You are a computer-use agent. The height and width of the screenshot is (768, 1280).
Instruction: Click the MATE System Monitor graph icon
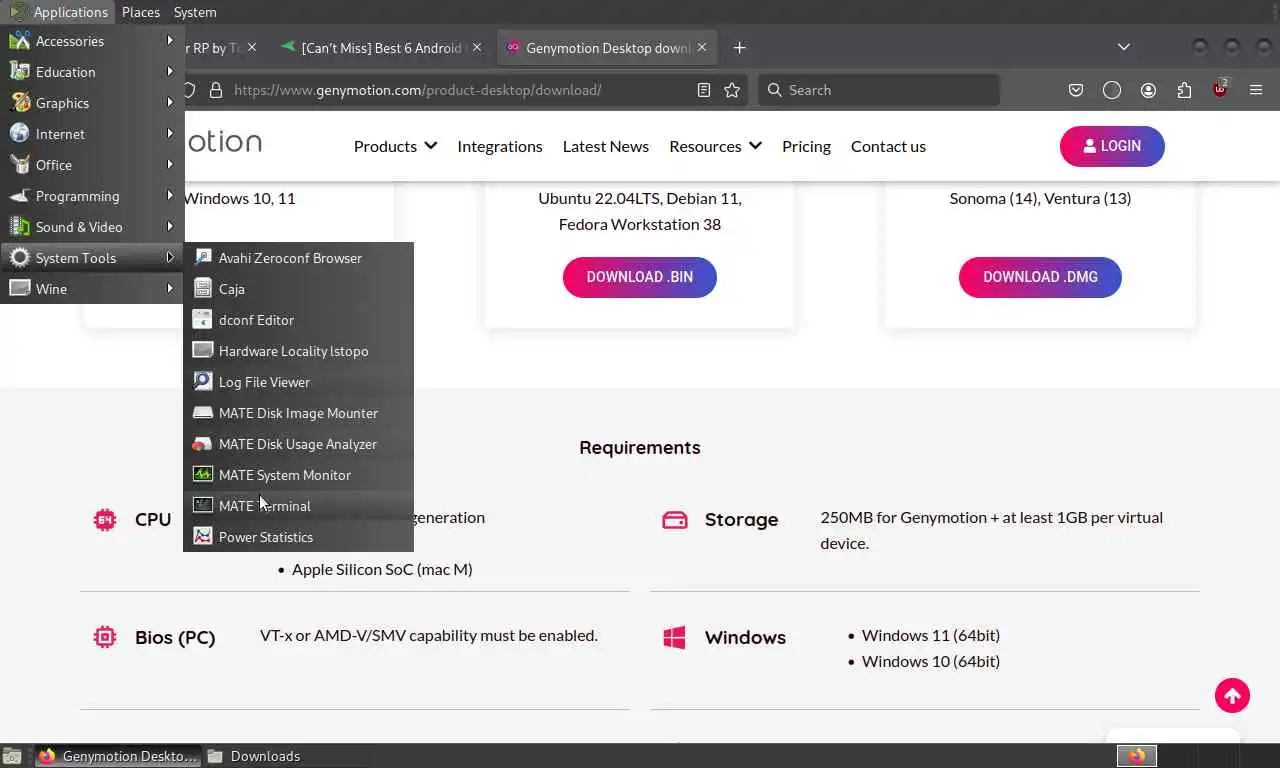[203, 475]
